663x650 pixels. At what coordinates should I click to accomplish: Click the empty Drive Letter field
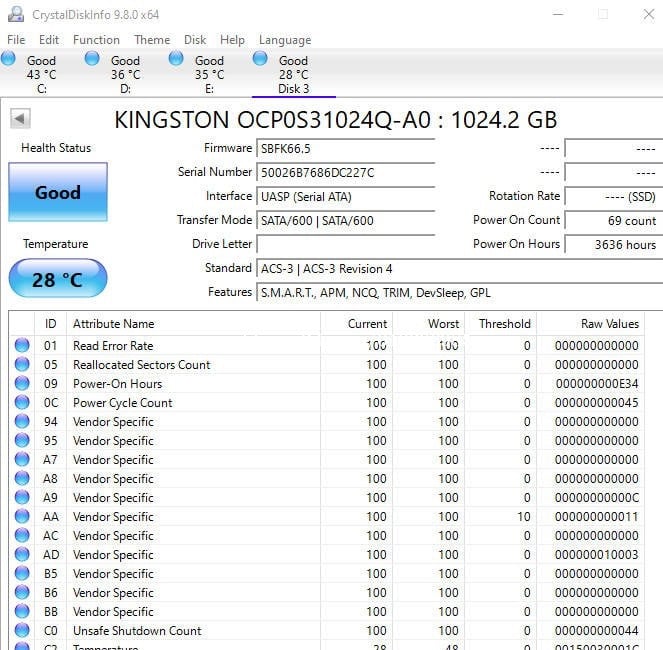click(345, 244)
